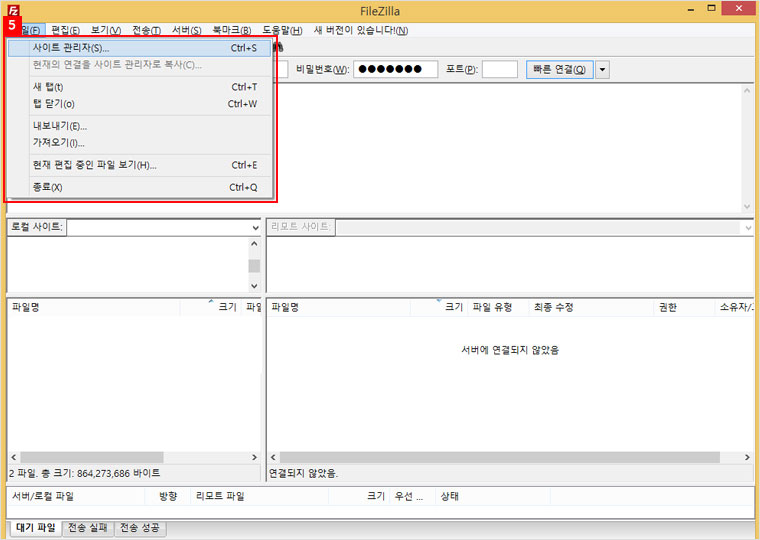Click the FileZilla icon in the title bar
This screenshot has width=760, height=540.
pyautogui.click(x=12, y=10)
